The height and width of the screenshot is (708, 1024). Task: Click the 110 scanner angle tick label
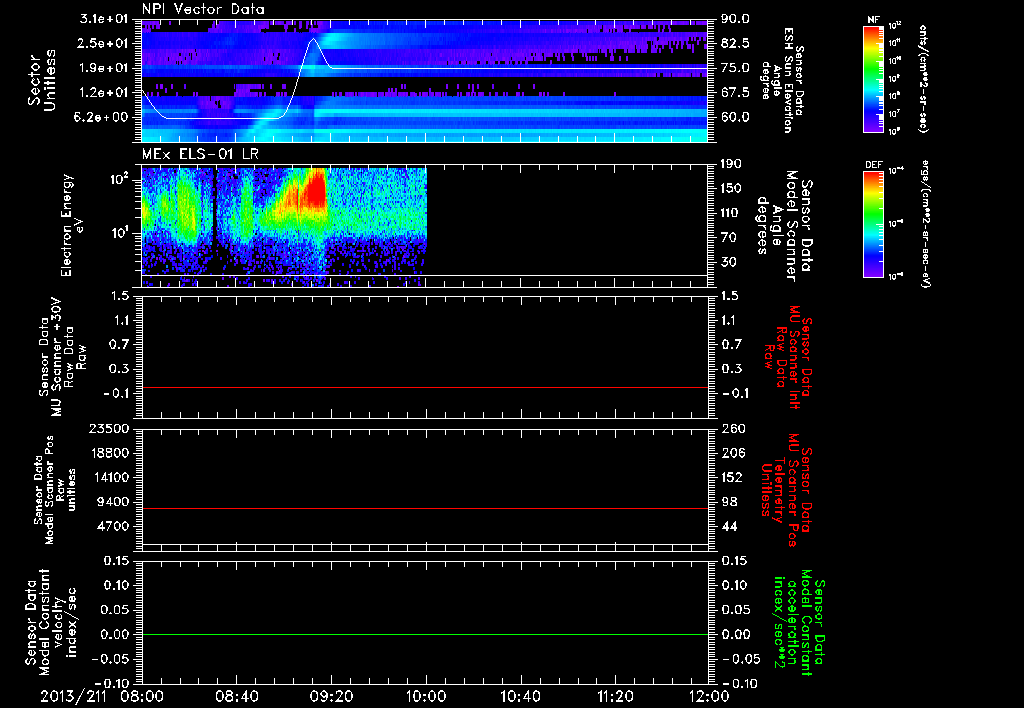pyautogui.click(x=731, y=213)
